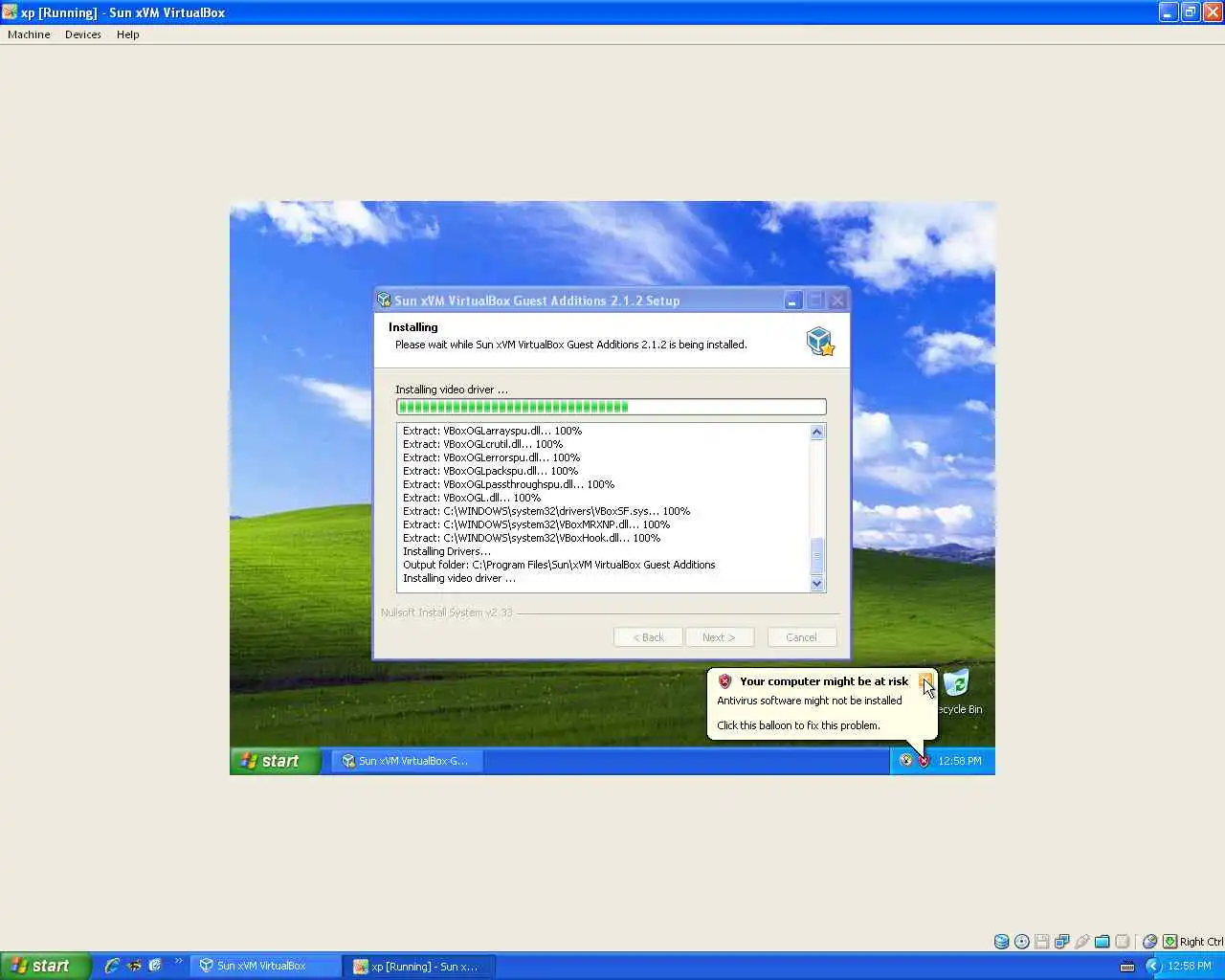The image size is (1225, 980).
Task: Click the guest security alert shield tray icon
Action: point(924,761)
